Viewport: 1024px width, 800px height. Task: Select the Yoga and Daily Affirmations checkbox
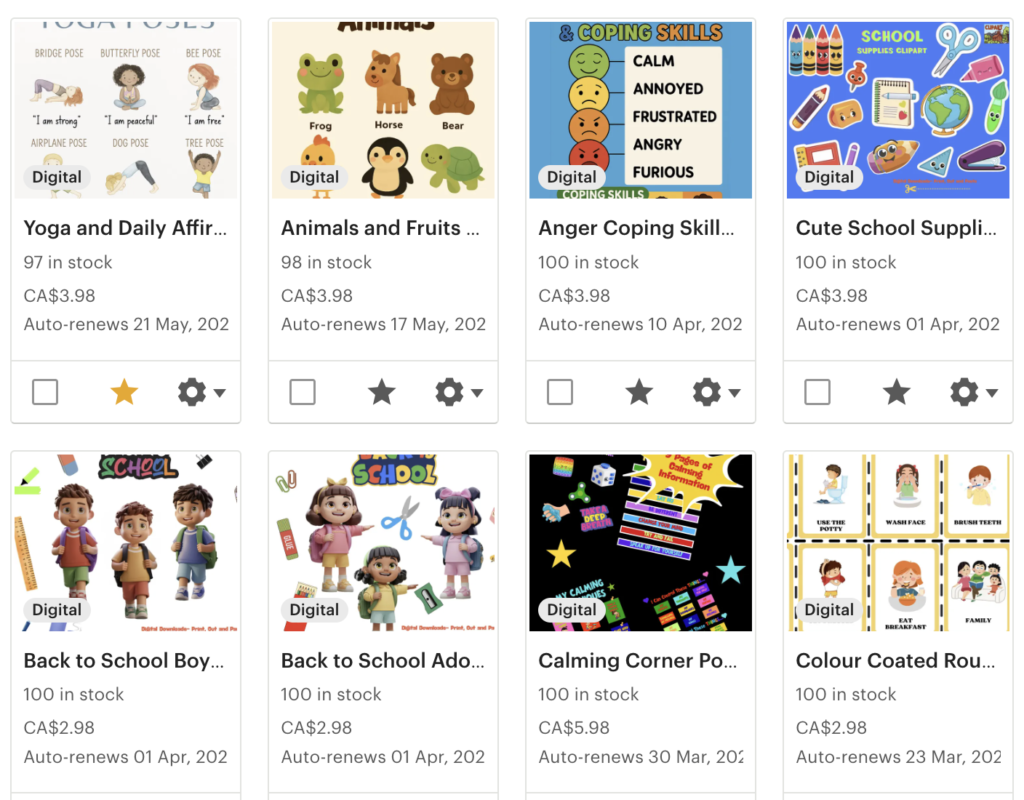(x=45, y=392)
